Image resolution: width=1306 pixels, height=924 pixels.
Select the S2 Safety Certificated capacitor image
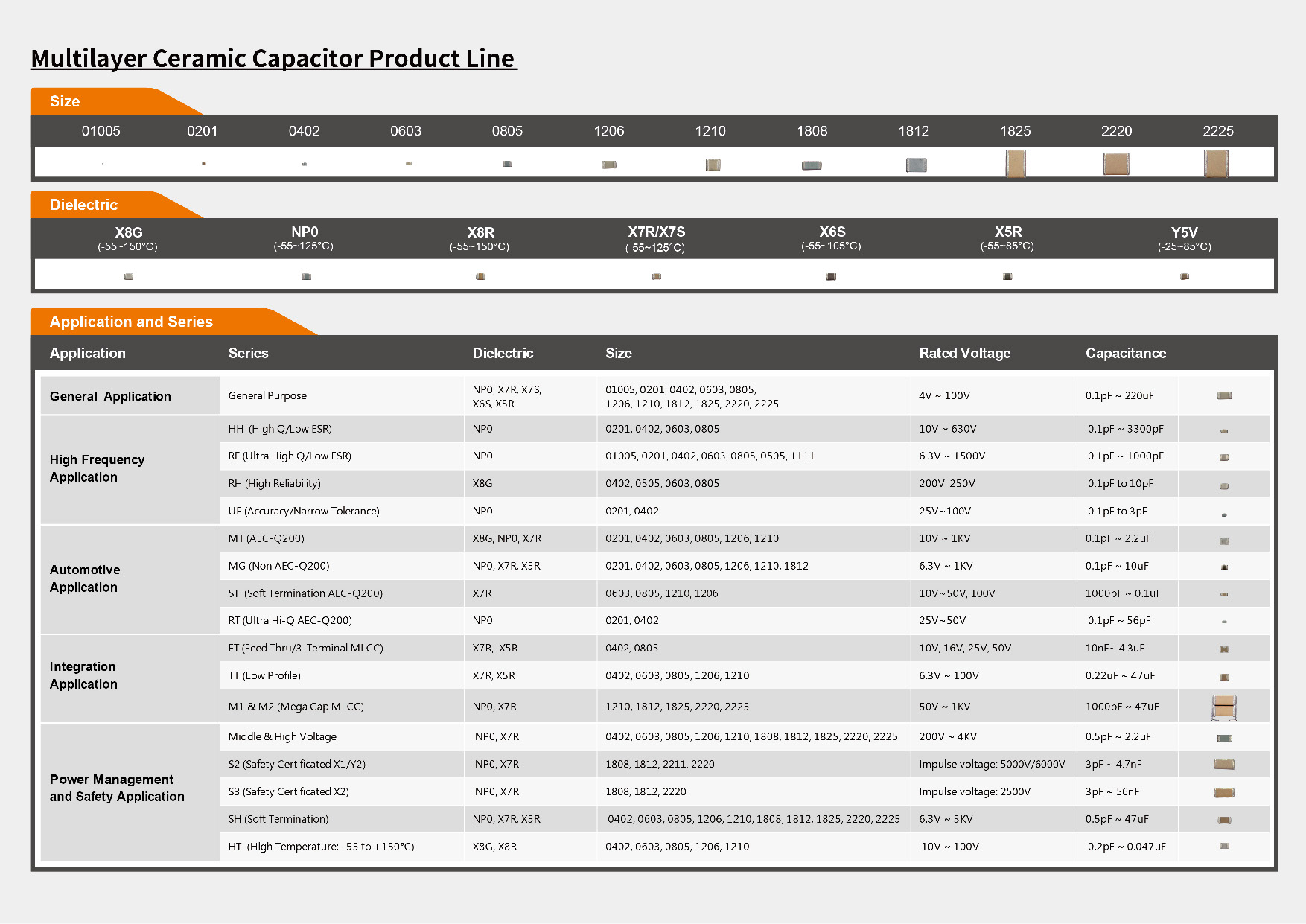(1223, 764)
